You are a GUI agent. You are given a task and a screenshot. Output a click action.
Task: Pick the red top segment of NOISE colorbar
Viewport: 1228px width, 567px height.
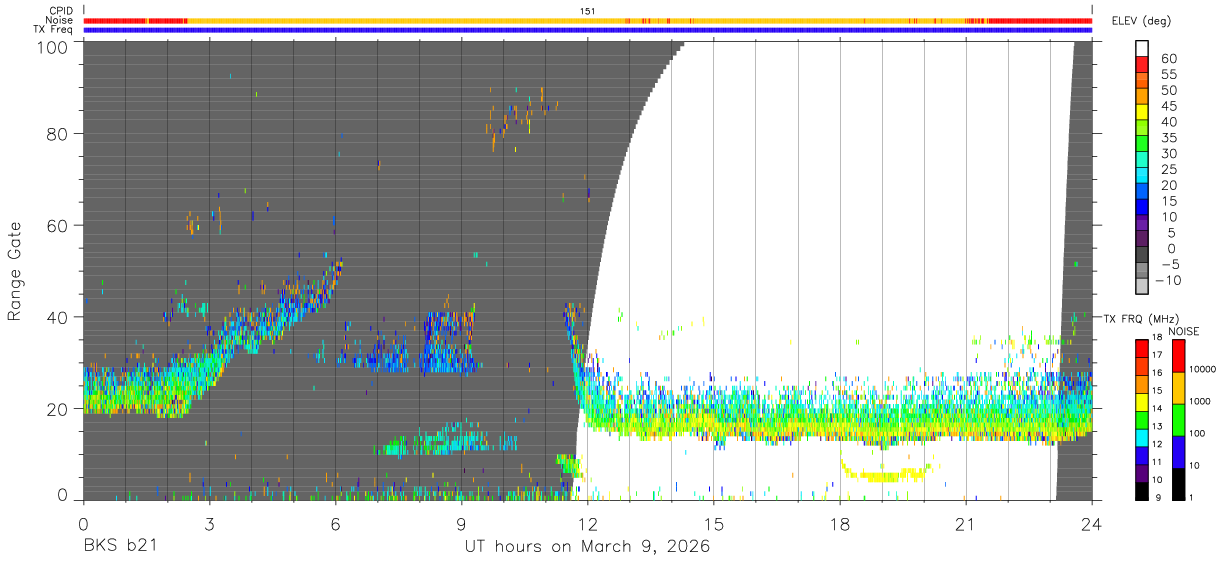(1180, 355)
